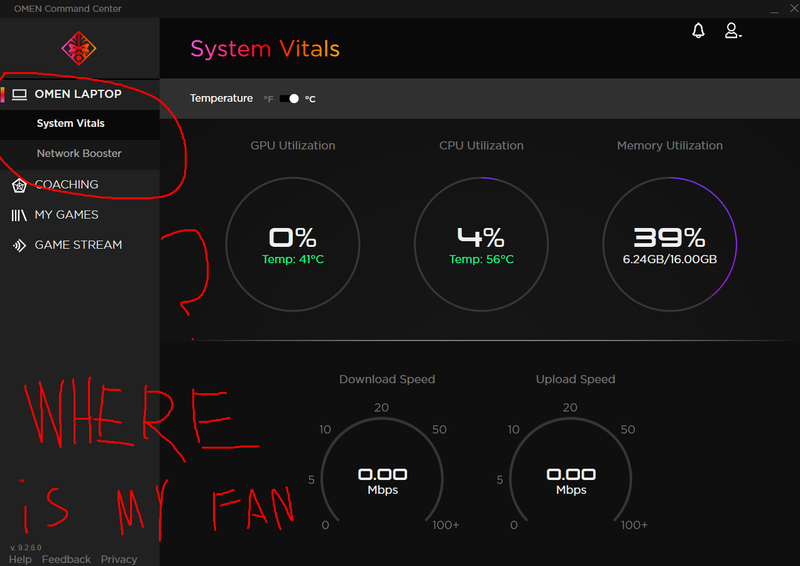Viewport: 800px width, 566px height.
Task: Click the Feedback link
Action: 66,559
